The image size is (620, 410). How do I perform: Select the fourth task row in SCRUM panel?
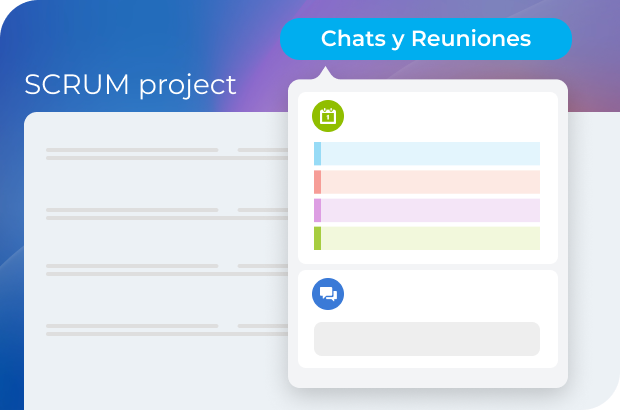click(132, 329)
